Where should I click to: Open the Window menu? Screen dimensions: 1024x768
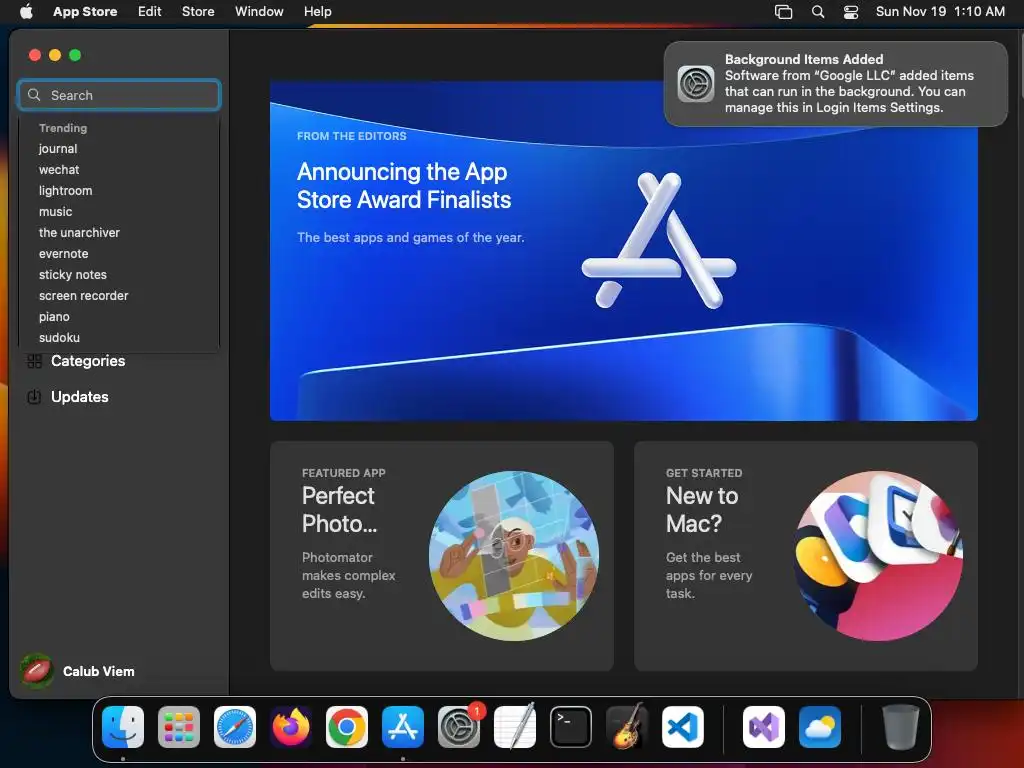pos(259,11)
